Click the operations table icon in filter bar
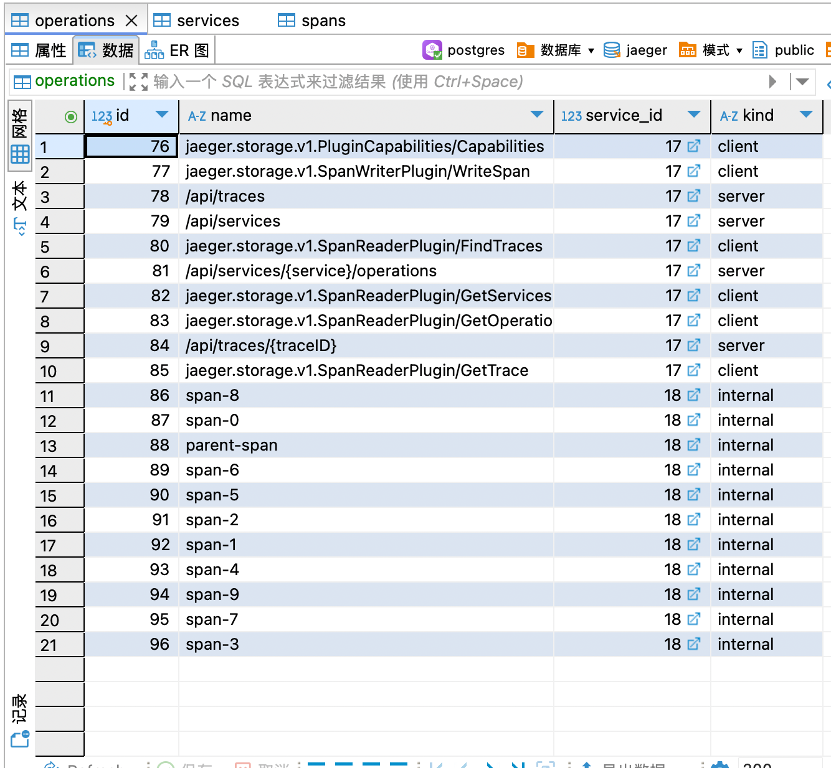 click(22, 82)
